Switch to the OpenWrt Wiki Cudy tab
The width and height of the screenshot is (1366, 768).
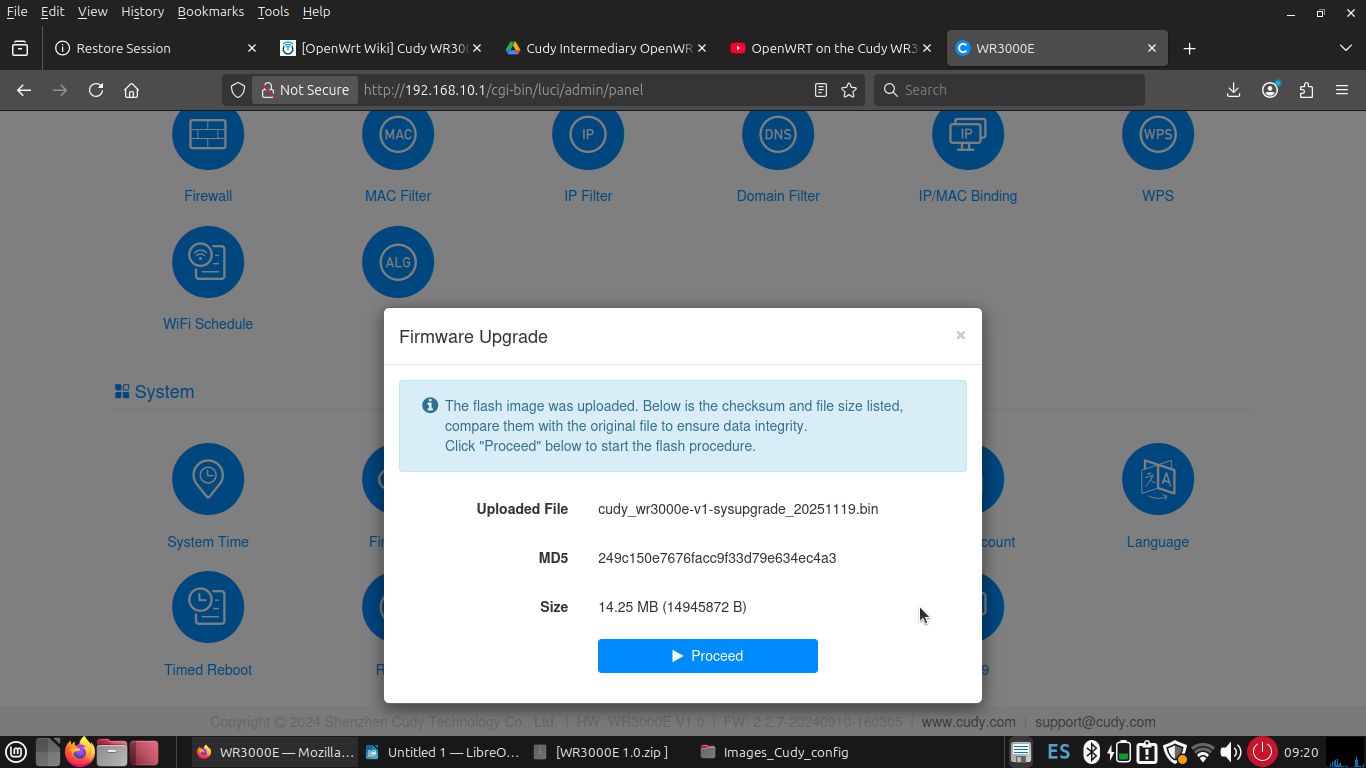tap(382, 48)
